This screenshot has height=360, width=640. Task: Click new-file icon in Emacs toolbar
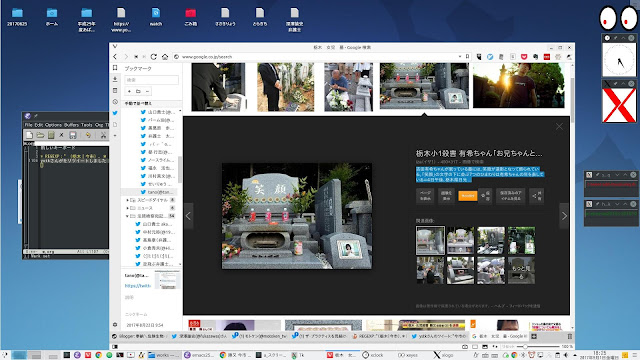29,135
